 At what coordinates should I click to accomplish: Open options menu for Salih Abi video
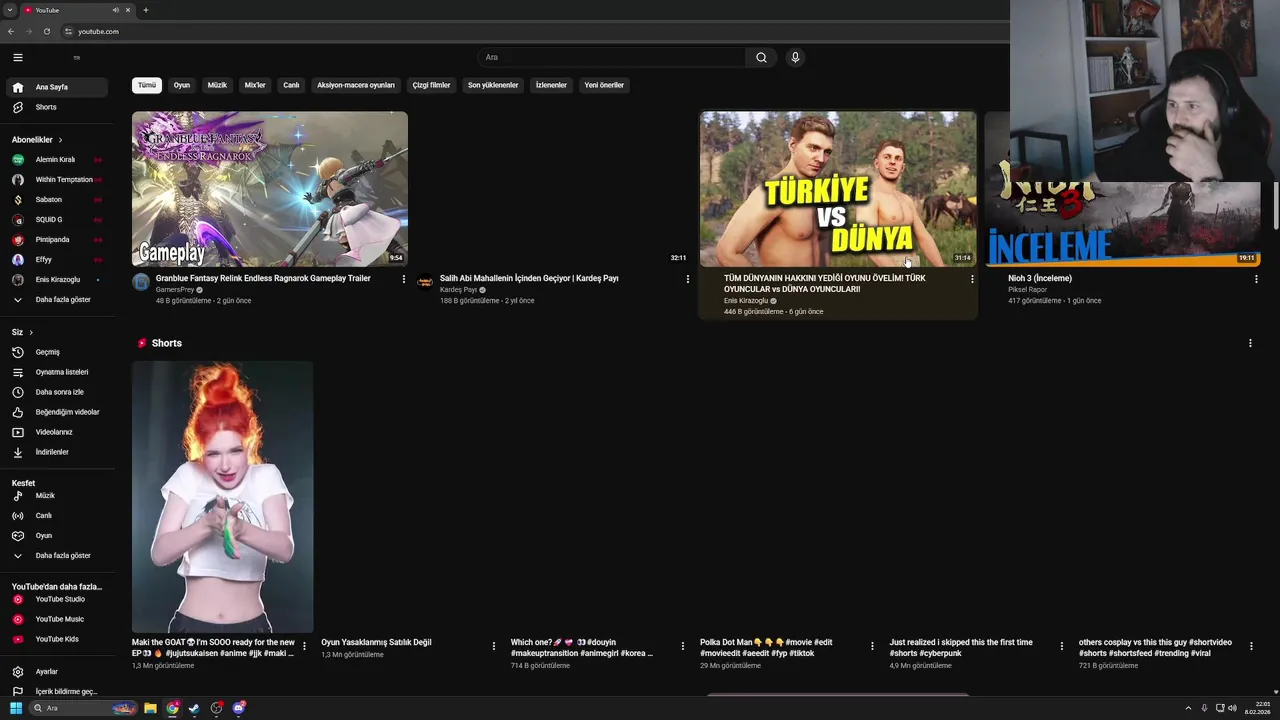[x=688, y=279]
